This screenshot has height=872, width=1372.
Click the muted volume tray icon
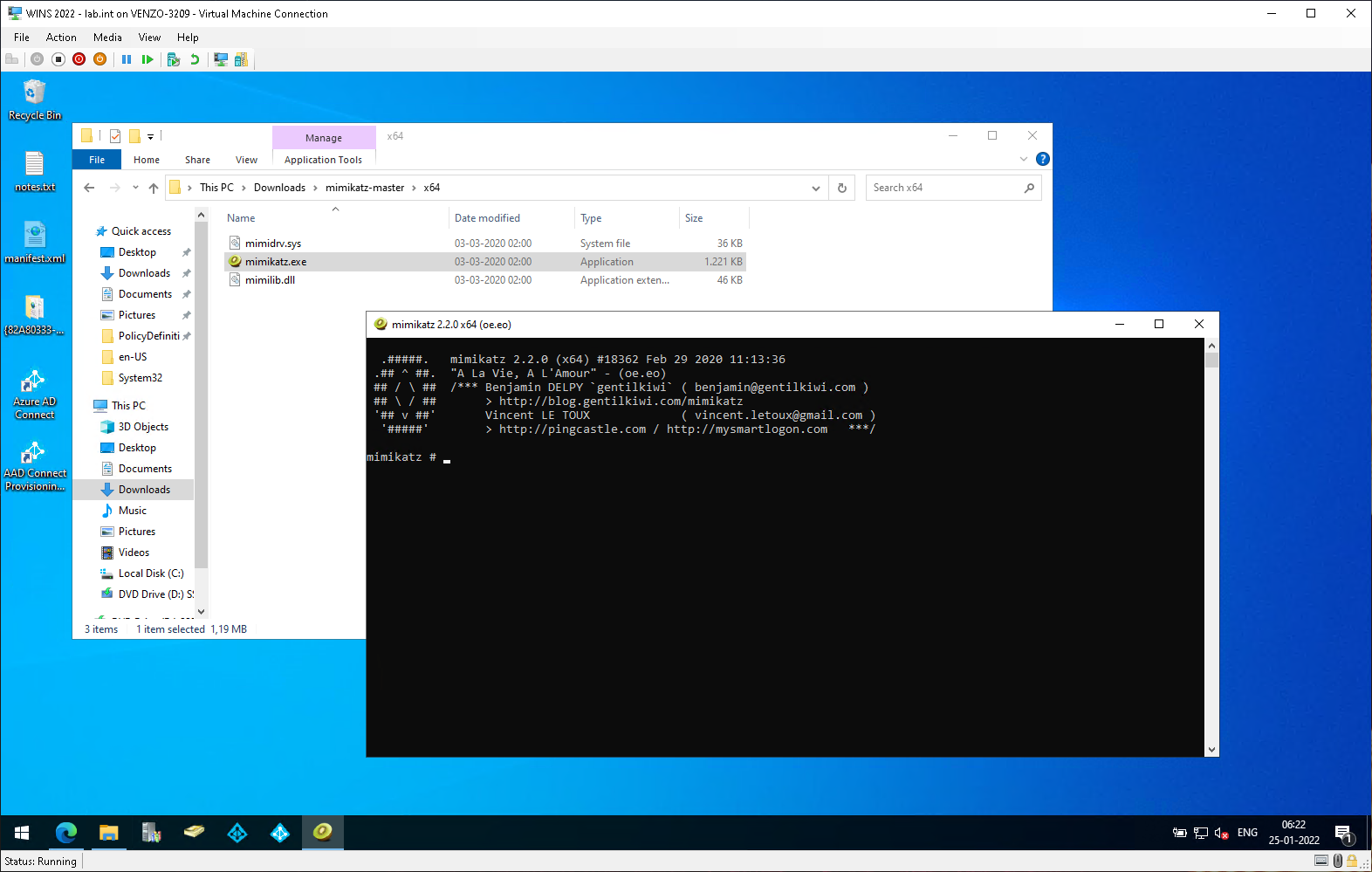[x=1222, y=833]
